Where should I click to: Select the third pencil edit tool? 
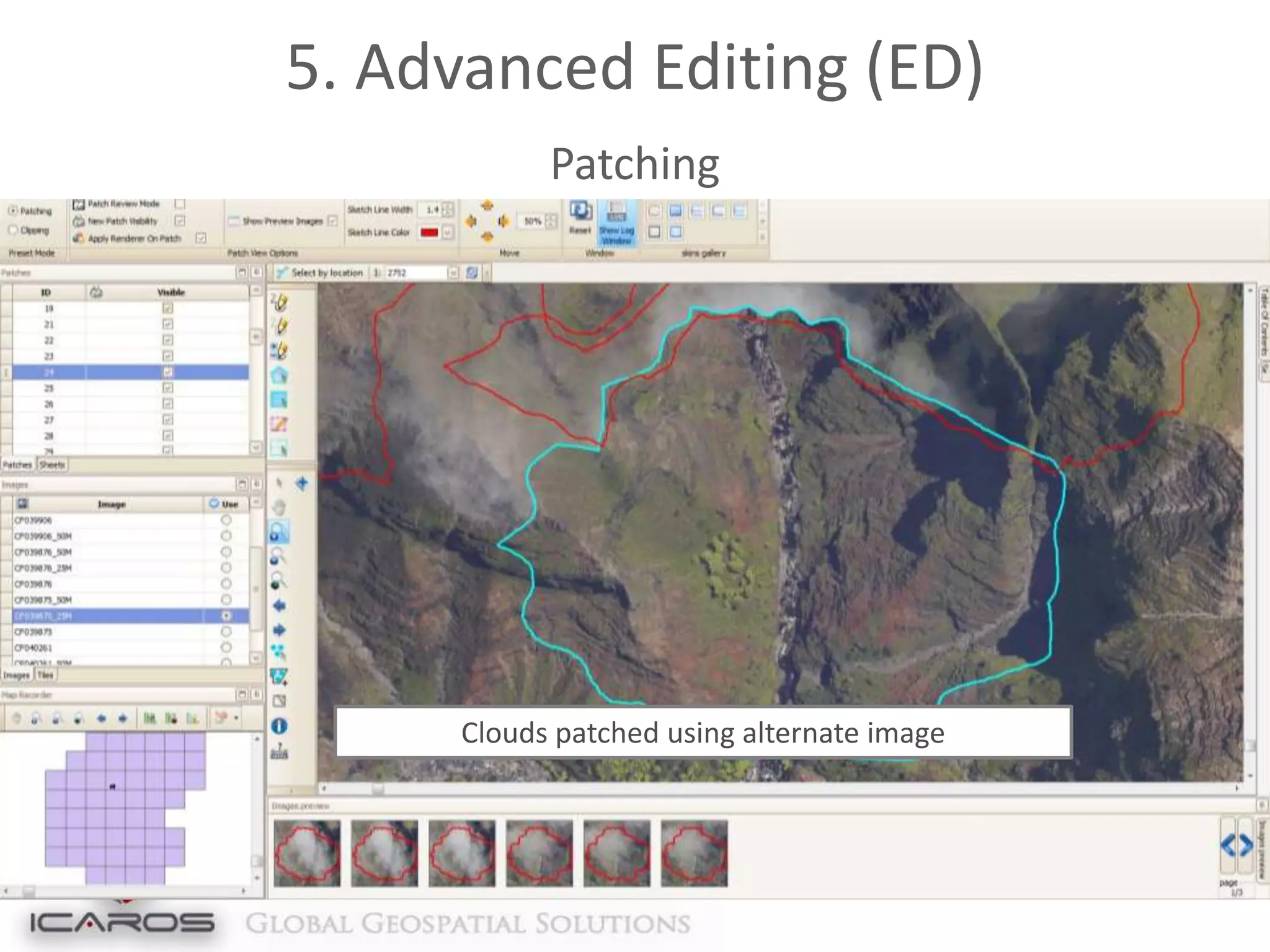[280, 351]
